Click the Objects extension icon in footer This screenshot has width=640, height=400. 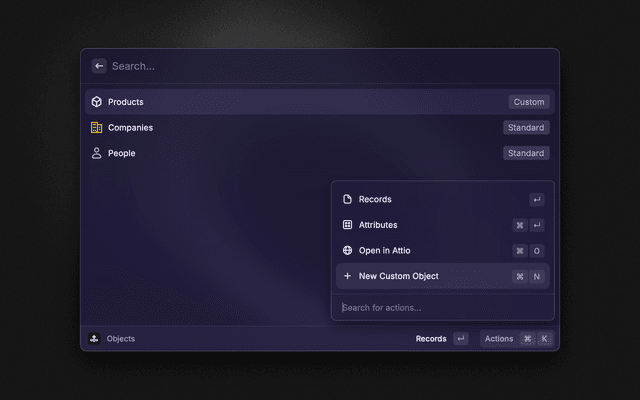point(94,339)
